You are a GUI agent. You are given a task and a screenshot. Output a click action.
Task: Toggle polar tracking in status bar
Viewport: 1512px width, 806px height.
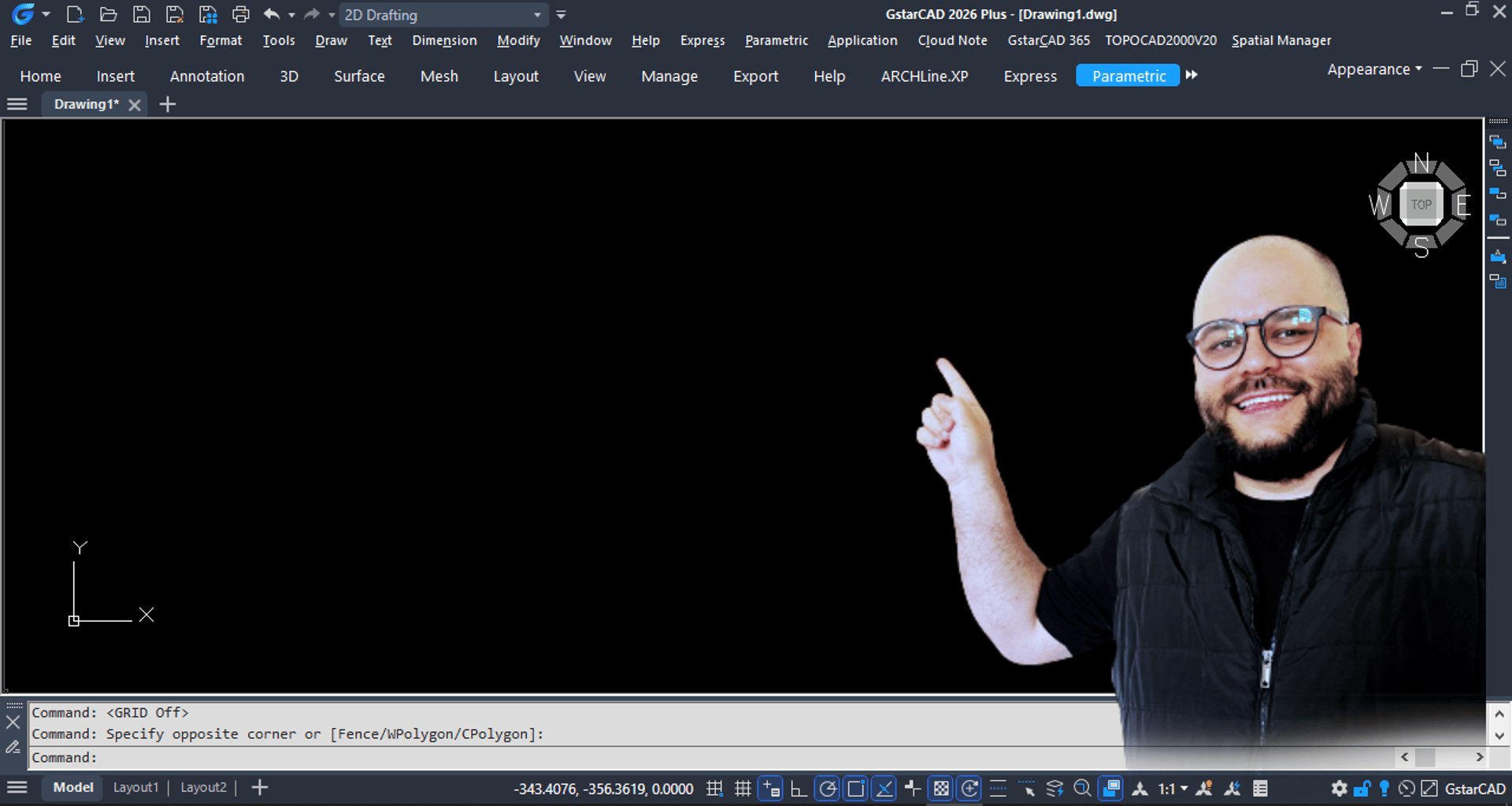click(x=828, y=788)
